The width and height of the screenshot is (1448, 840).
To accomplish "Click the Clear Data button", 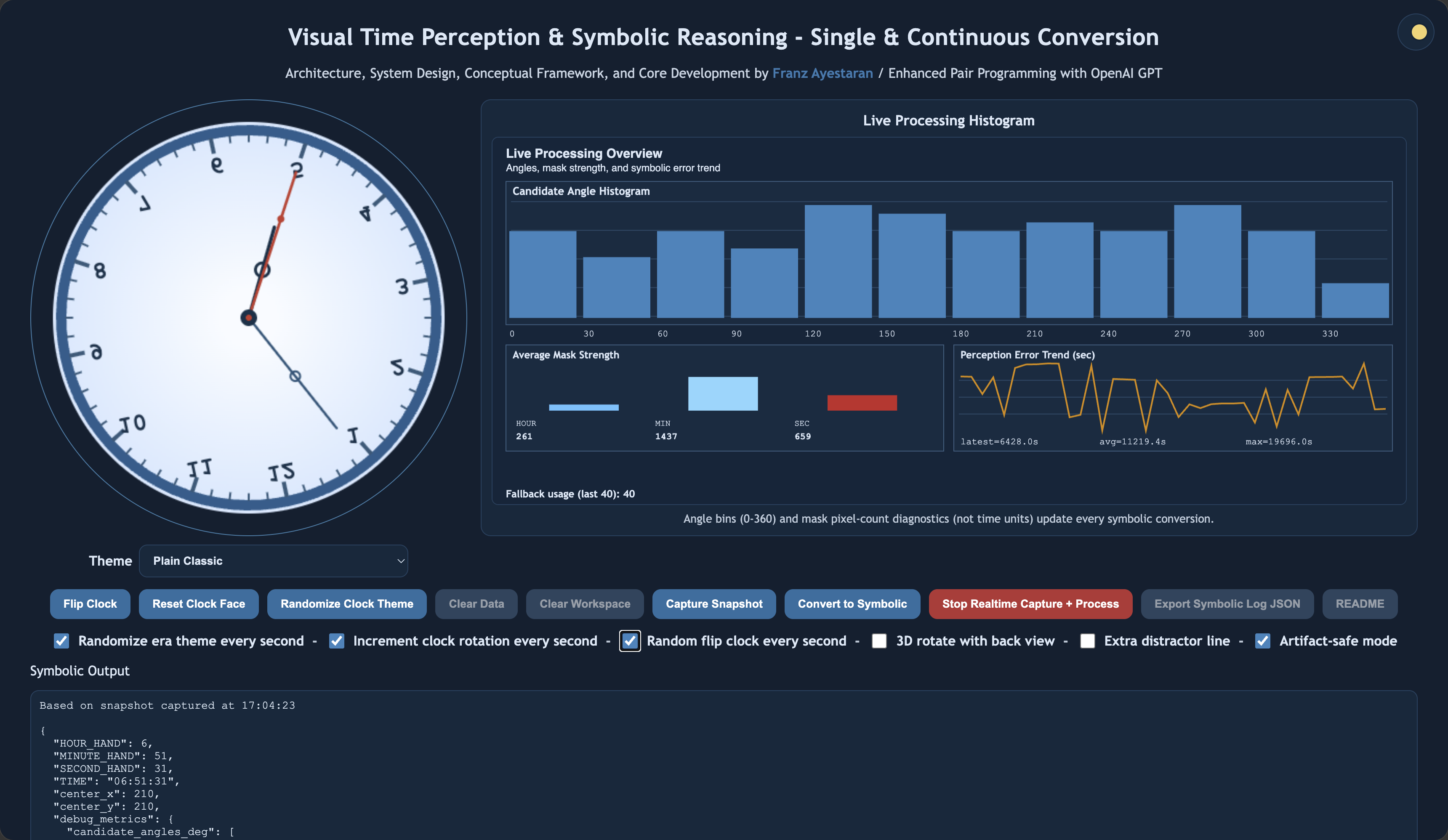I will [x=476, y=604].
